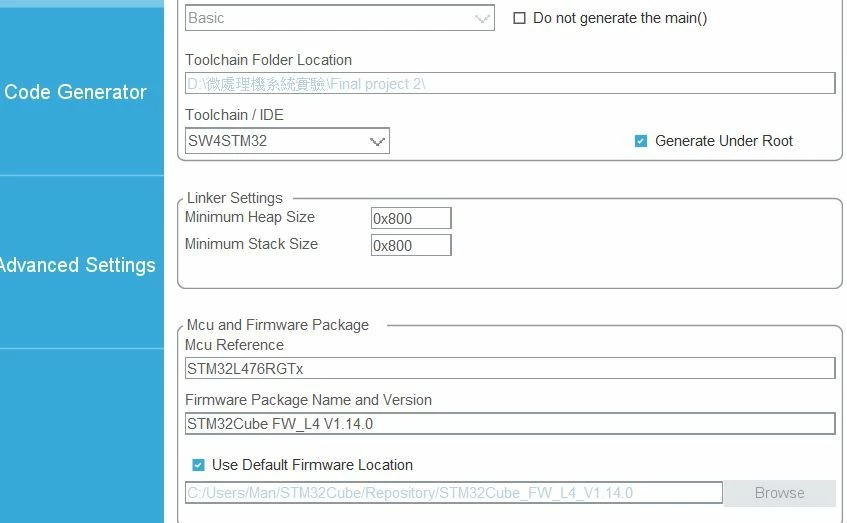
Task: Click the default firmware repository path field
Action: [x=454, y=493]
